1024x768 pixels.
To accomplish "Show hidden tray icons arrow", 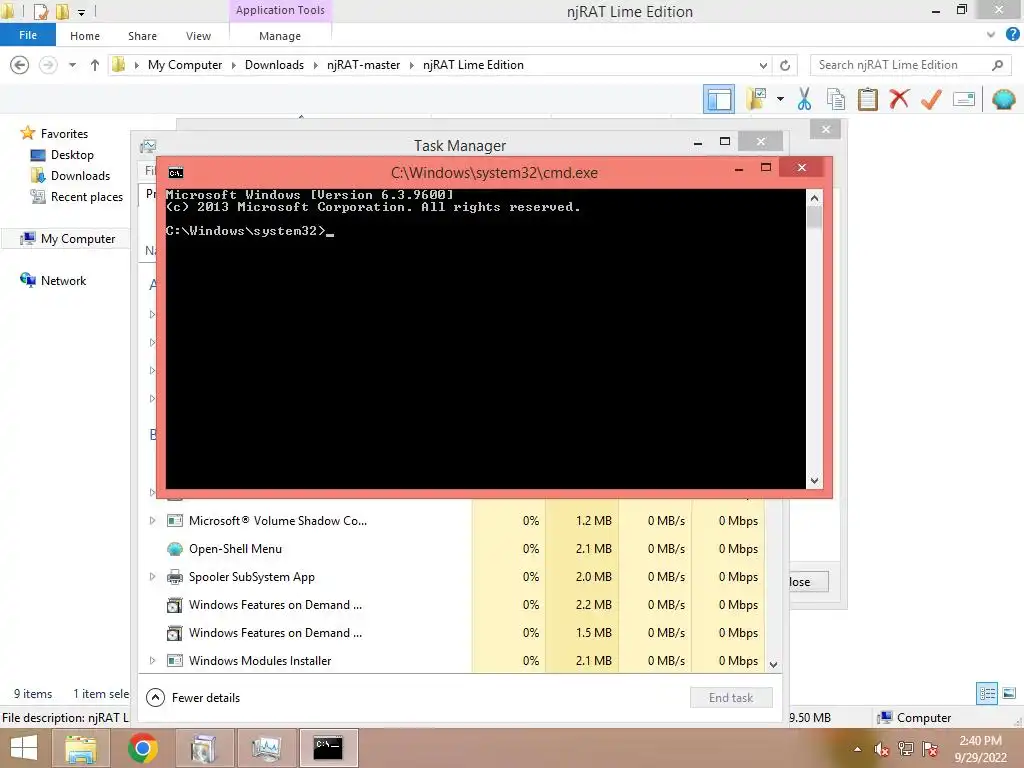I will click(x=857, y=750).
